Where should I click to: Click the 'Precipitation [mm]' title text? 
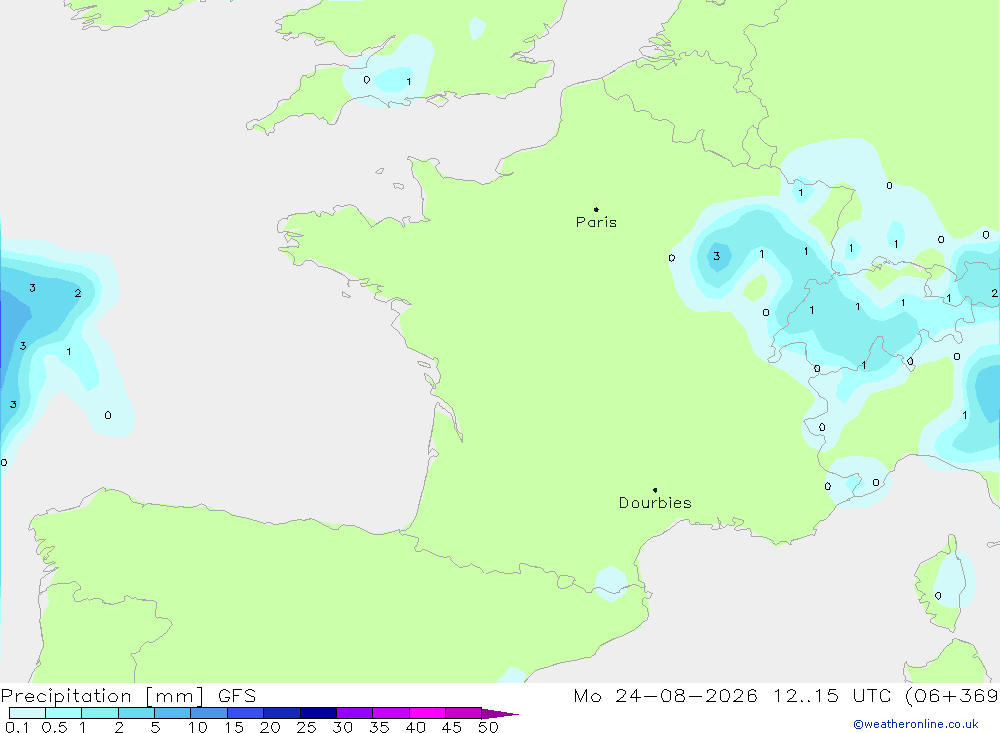tap(102, 696)
